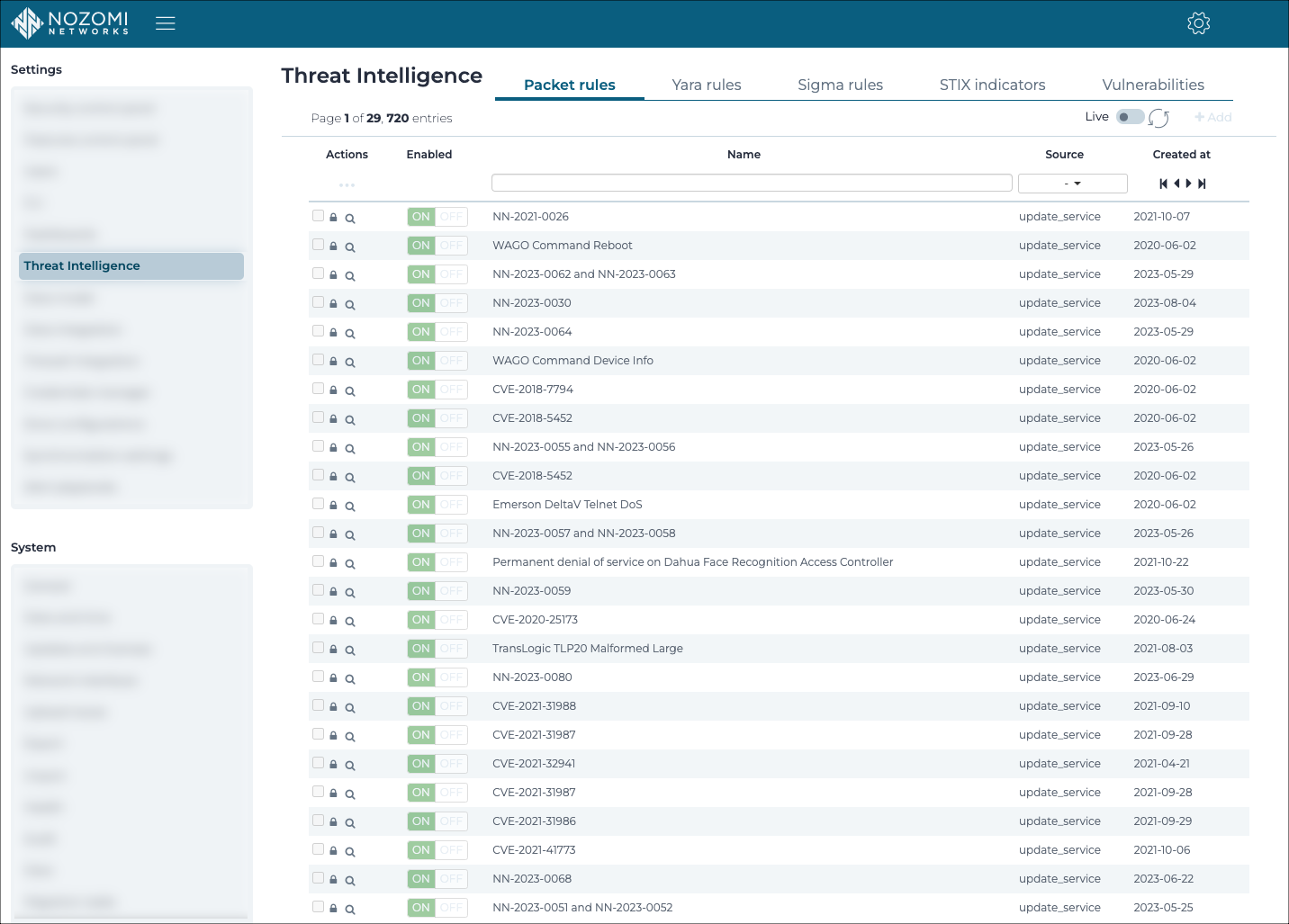Click the NN-2023-0055 and NN-2023-0056 name
The image size is (1289, 924).
click(583, 447)
